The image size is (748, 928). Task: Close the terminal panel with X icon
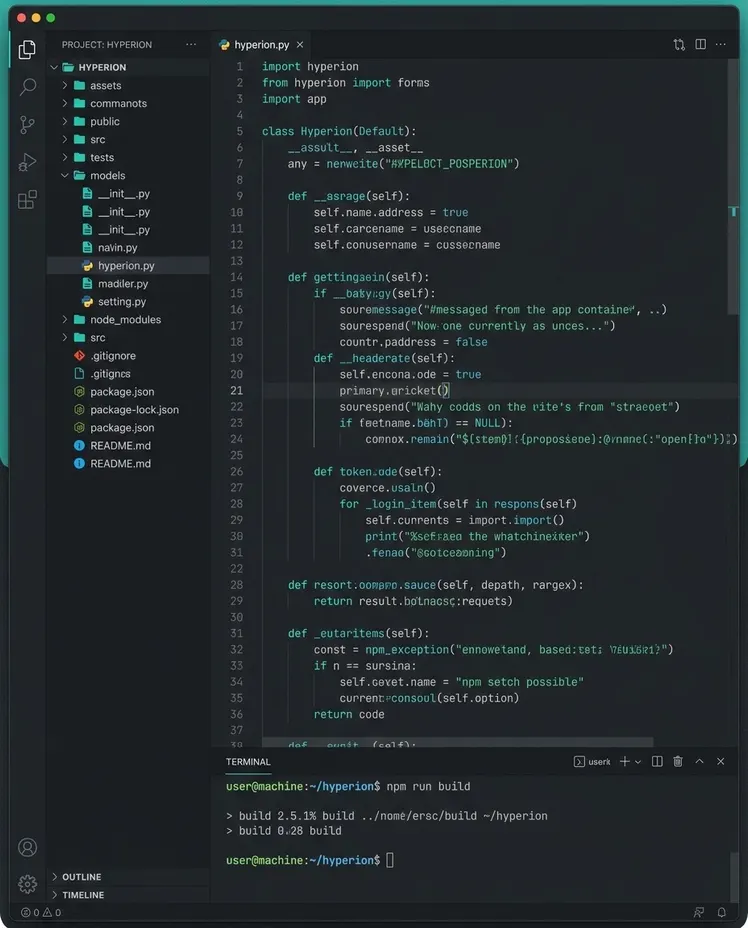coord(721,762)
